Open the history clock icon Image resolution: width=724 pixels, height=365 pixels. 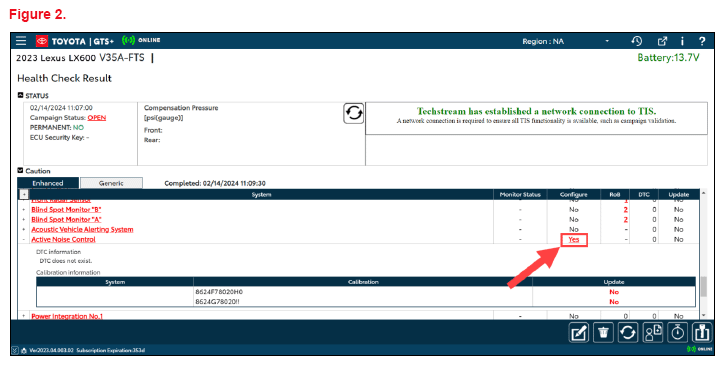[636, 41]
